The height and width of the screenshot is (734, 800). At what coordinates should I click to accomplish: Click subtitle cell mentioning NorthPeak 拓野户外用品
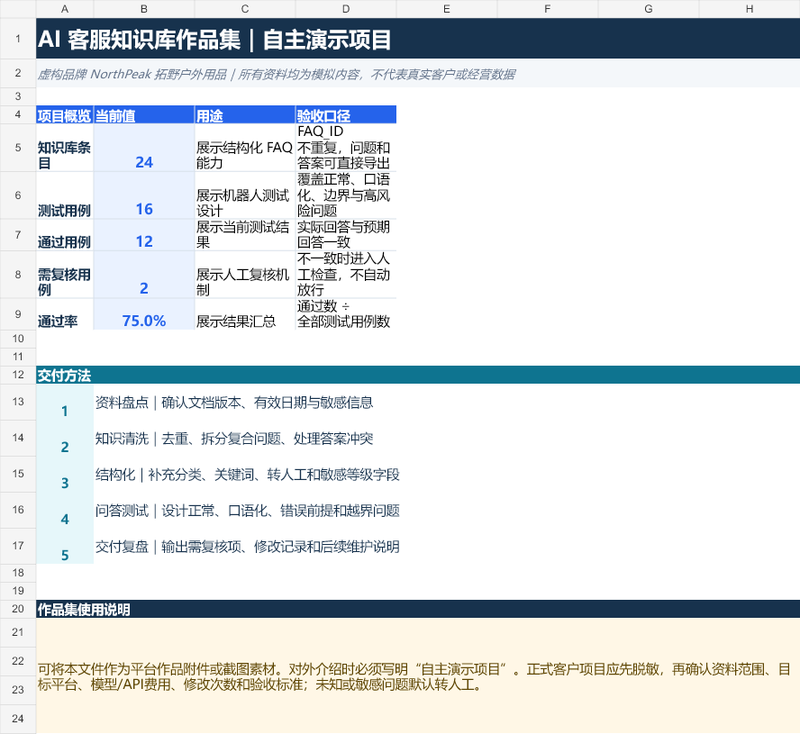(x=418, y=73)
